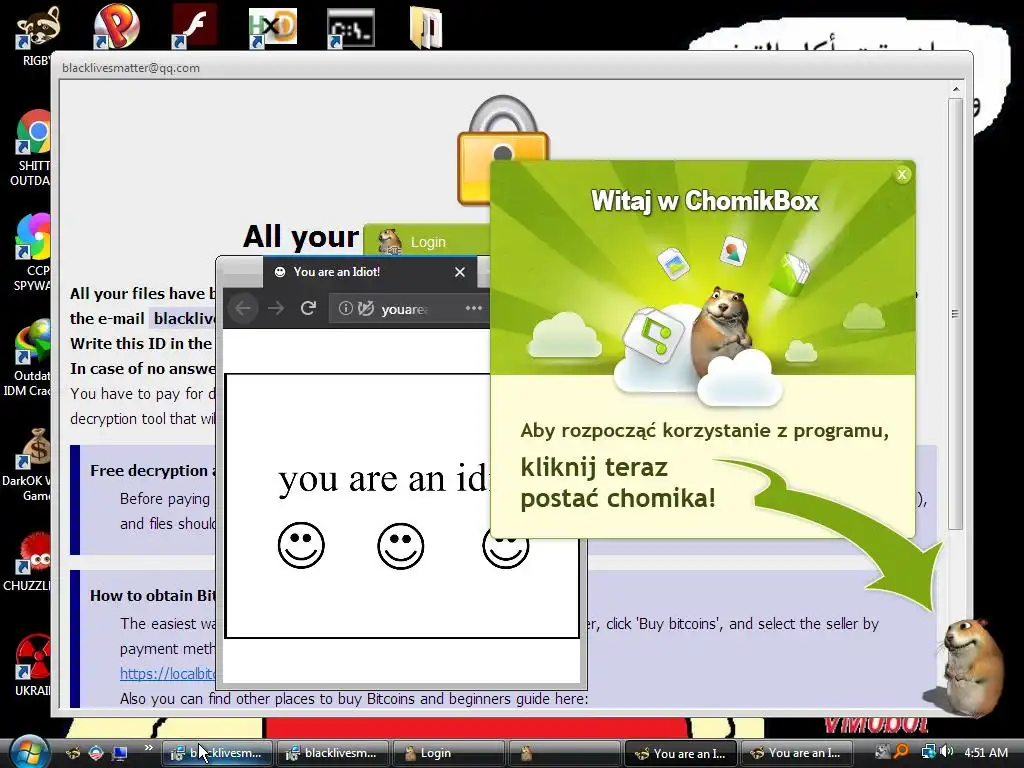Click the tracking protection shield icon

(x=366, y=308)
